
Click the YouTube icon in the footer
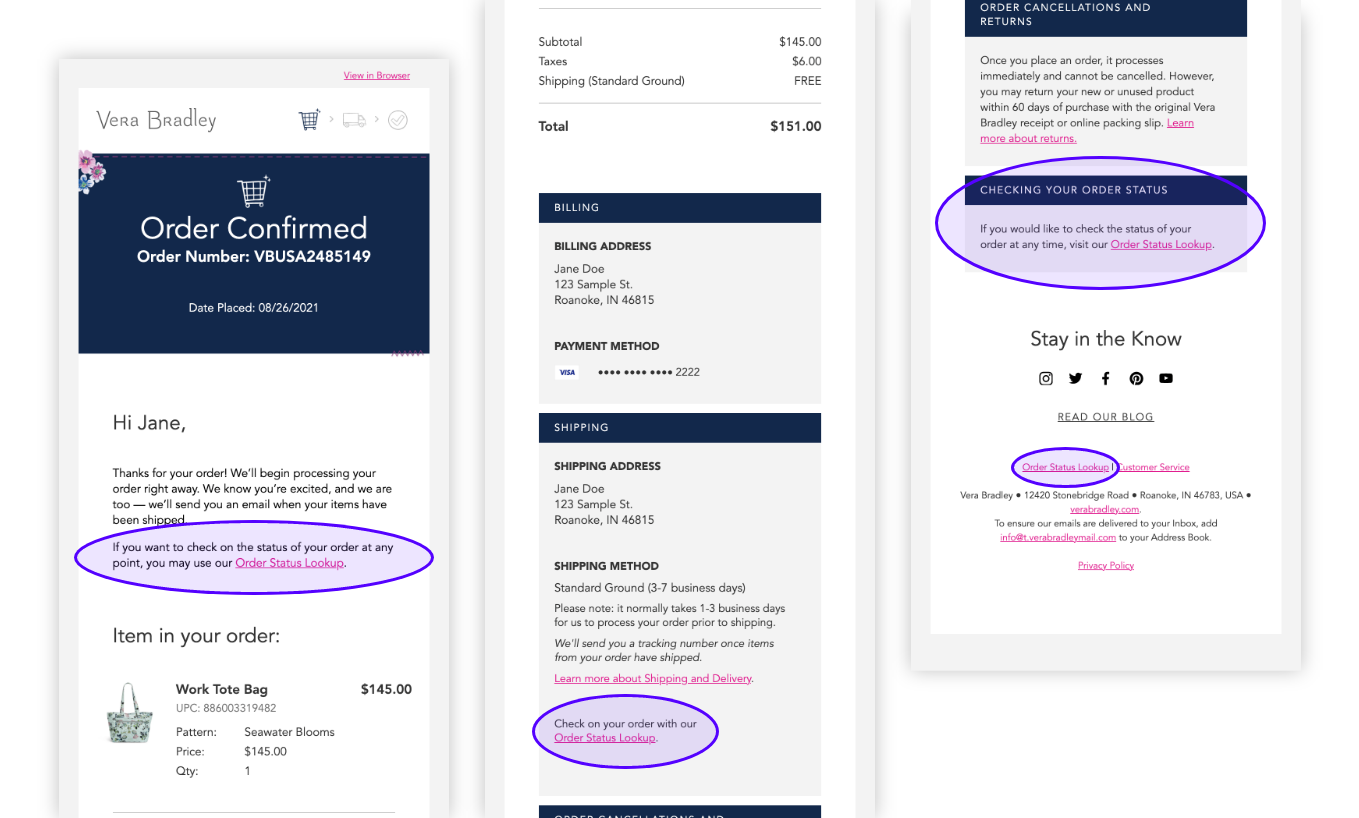point(1166,378)
